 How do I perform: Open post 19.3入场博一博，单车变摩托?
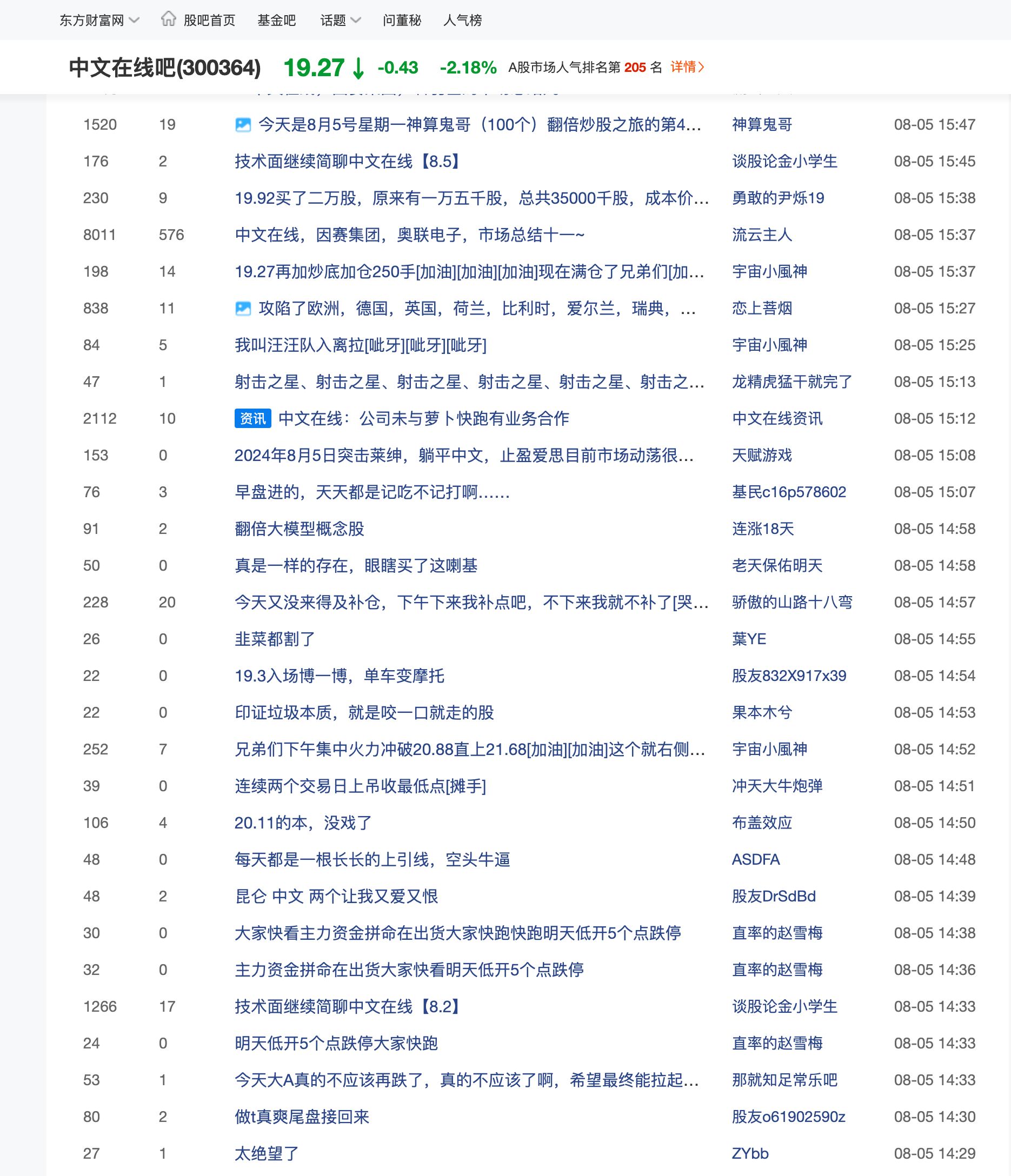(x=340, y=676)
